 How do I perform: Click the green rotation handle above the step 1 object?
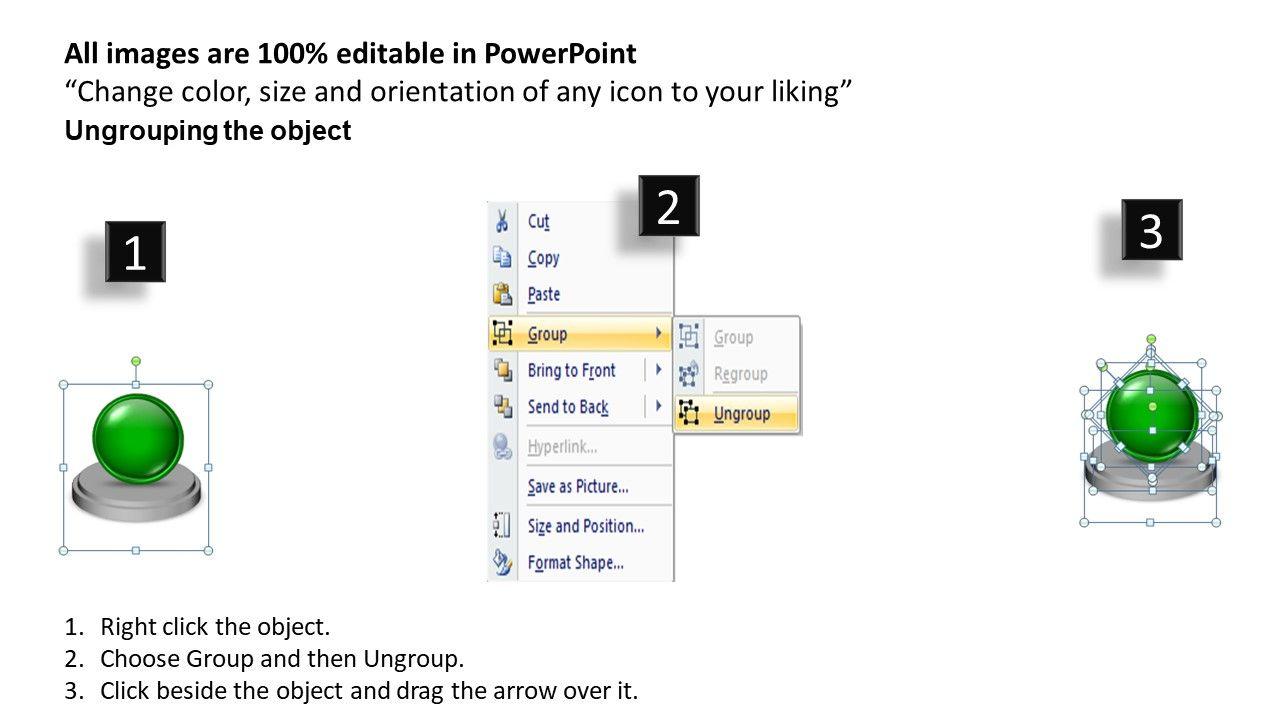[x=136, y=361]
